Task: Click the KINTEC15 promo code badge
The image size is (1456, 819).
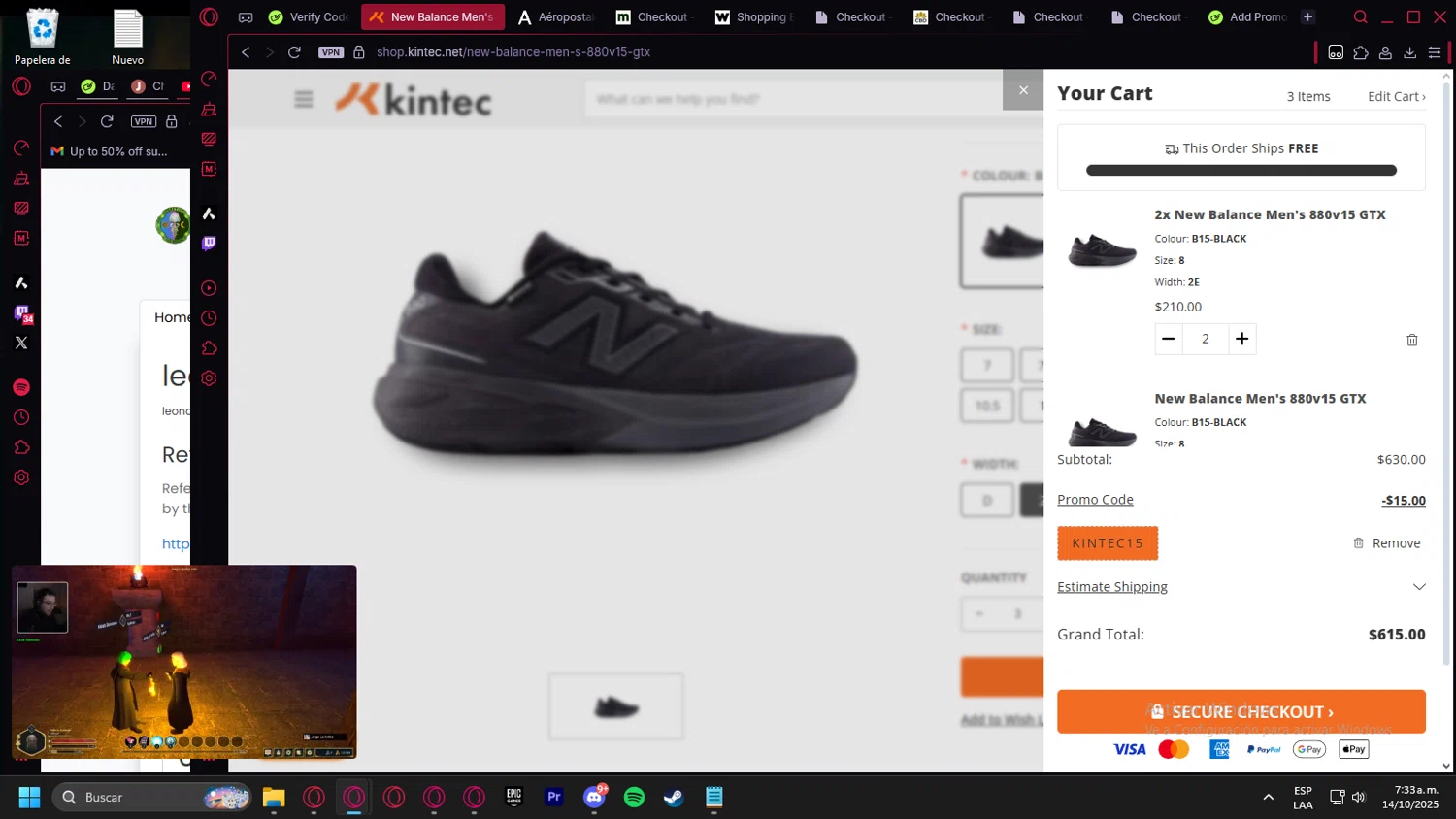Action: tap(1108, 543)
